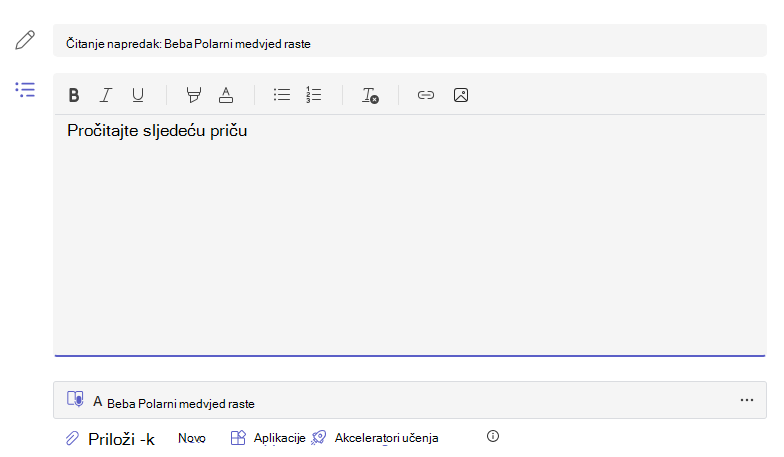The width and height of the screenshot is (784, 457).
Task: Click the paperclip attach icon
Action: coord(72,438)
